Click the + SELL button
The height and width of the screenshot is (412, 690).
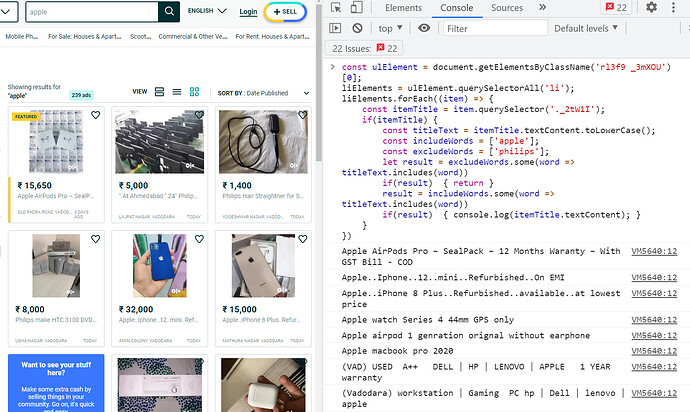pyautogui.click(x=285, y=12)
